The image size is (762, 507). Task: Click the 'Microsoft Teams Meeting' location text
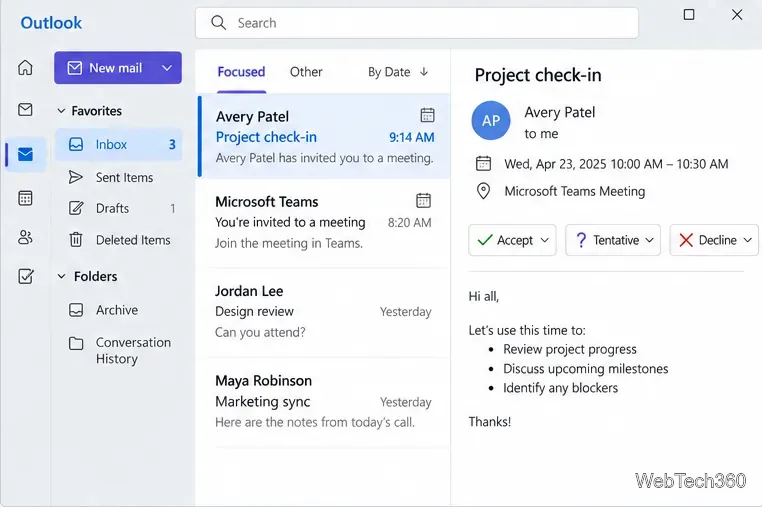pyautogui.click(x=574, y=192)
